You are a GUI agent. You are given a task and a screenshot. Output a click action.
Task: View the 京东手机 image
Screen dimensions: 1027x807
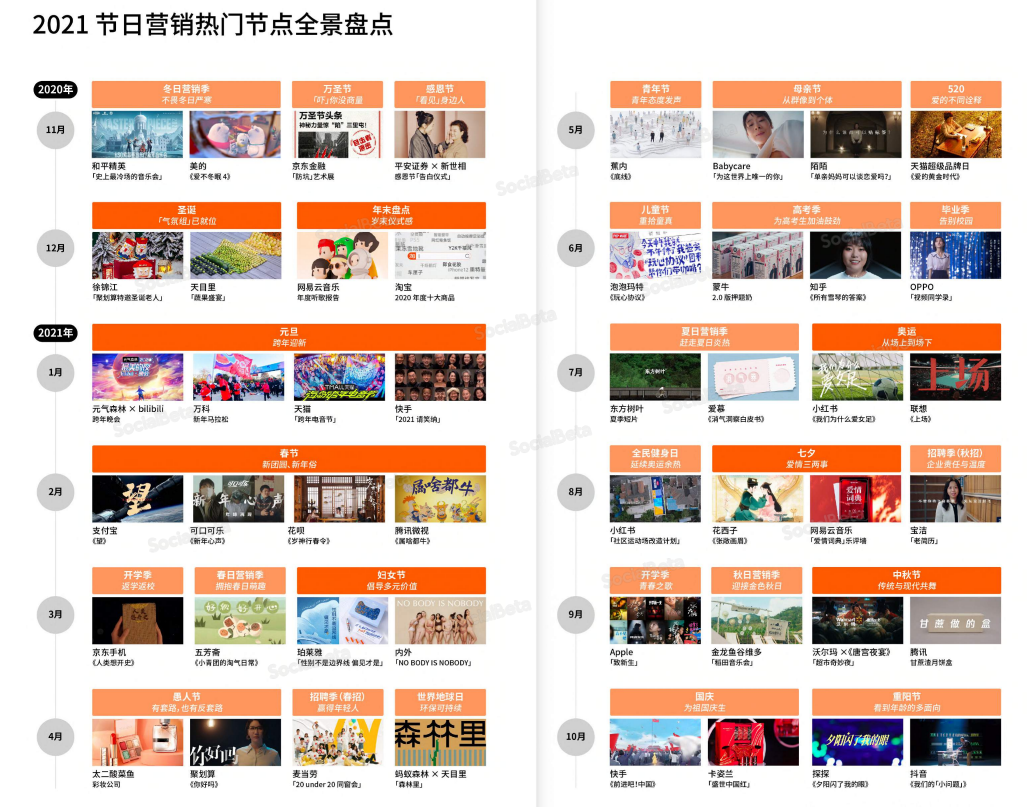[x=138, y=621]
